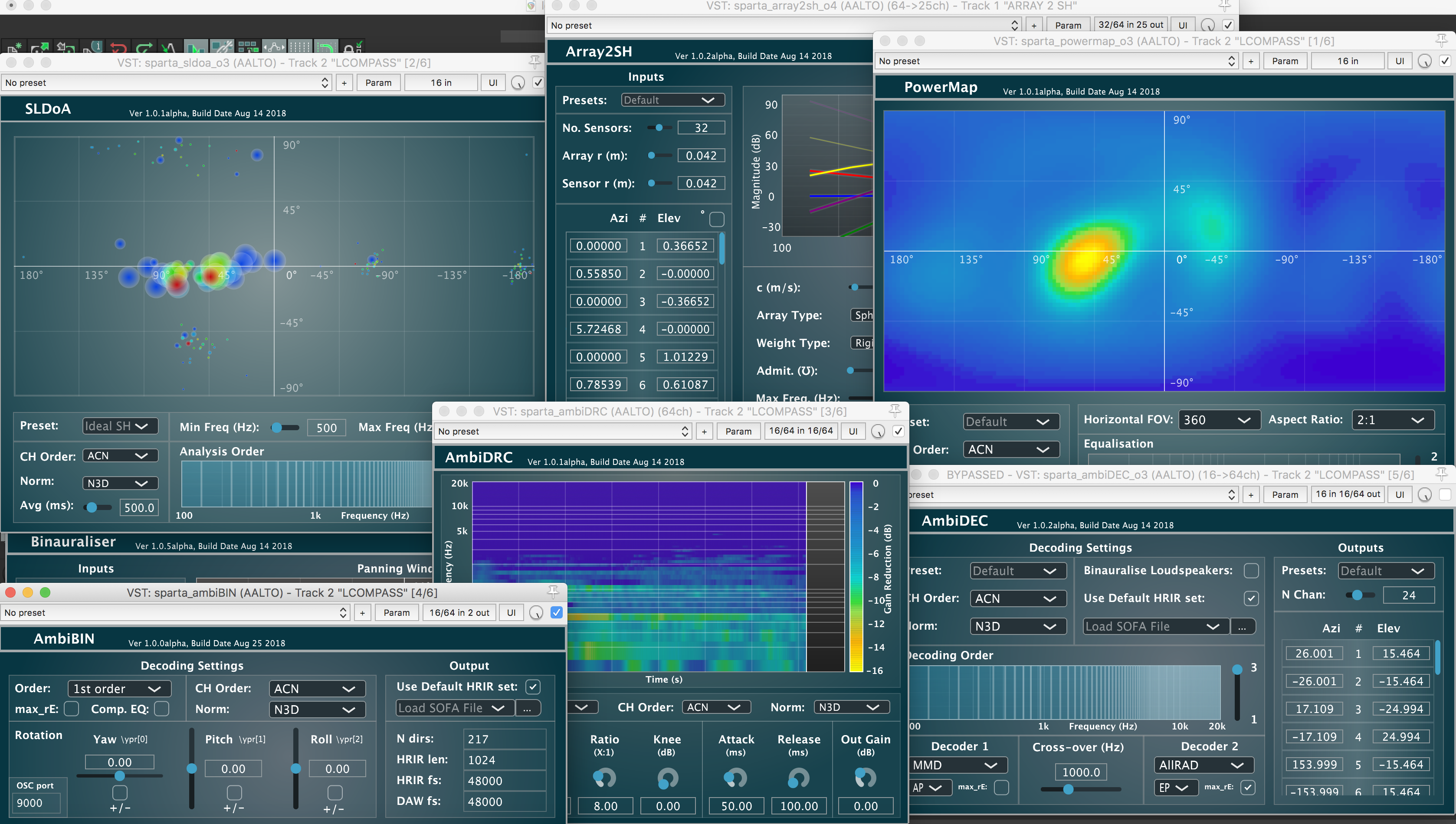Toggle the locking padlock toolbar icon

click(x=352, y=48)
